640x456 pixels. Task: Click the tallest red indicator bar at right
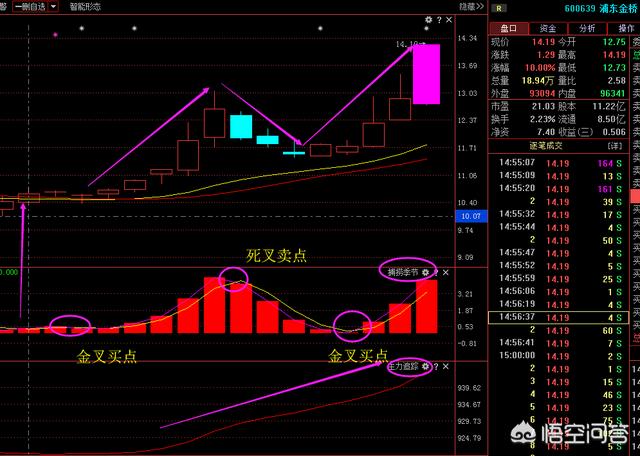427,307
